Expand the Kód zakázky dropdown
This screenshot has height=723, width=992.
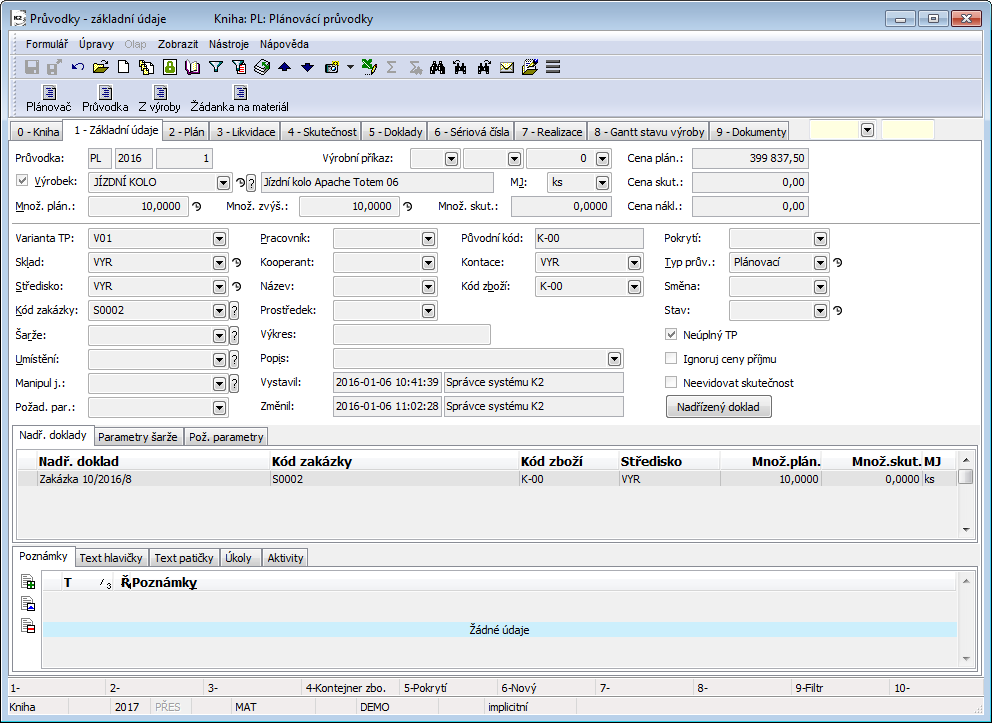(x=219, y=311)
